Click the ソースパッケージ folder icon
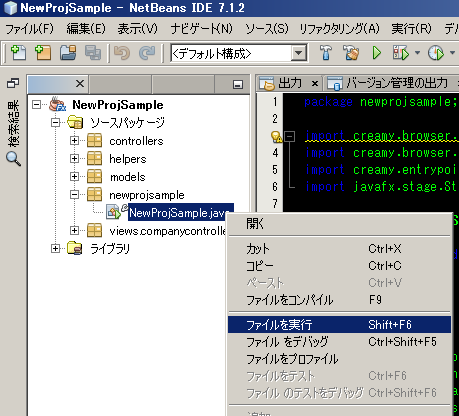459x416 pixels. click(75, 122)
